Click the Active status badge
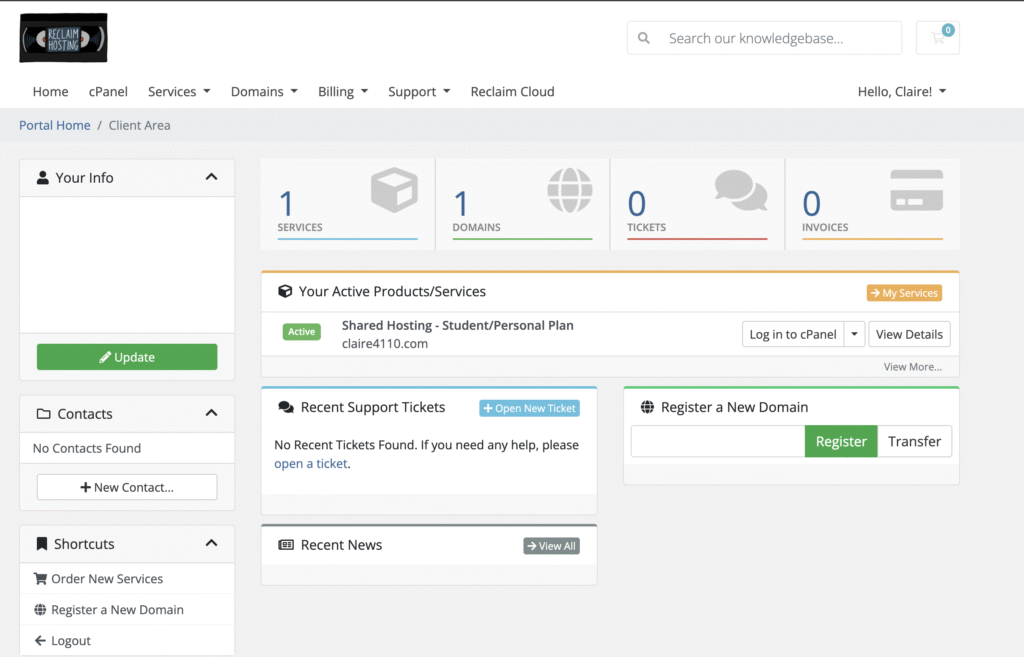Image resolution: width=1024 pixels, height=657 pixels. tap(302, 332)
